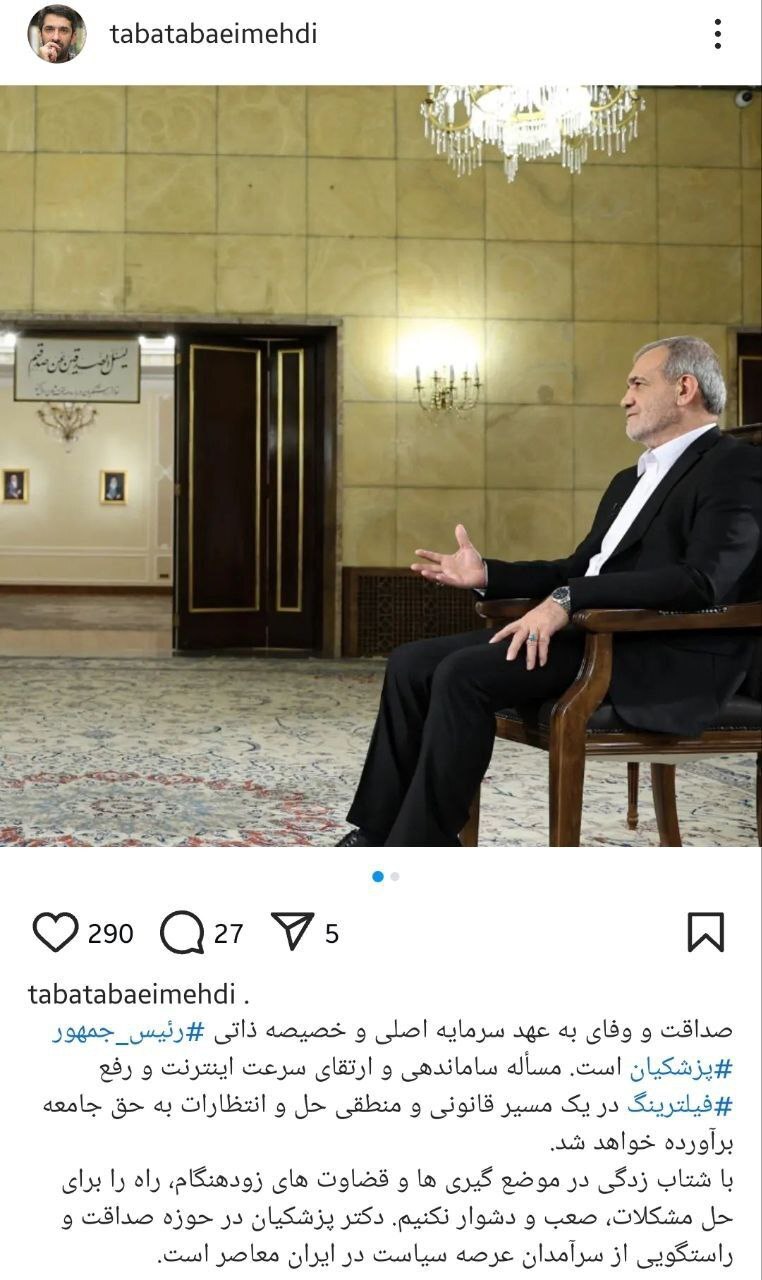Open the tabatabaeimehdi profile picture

coord(56,34)
